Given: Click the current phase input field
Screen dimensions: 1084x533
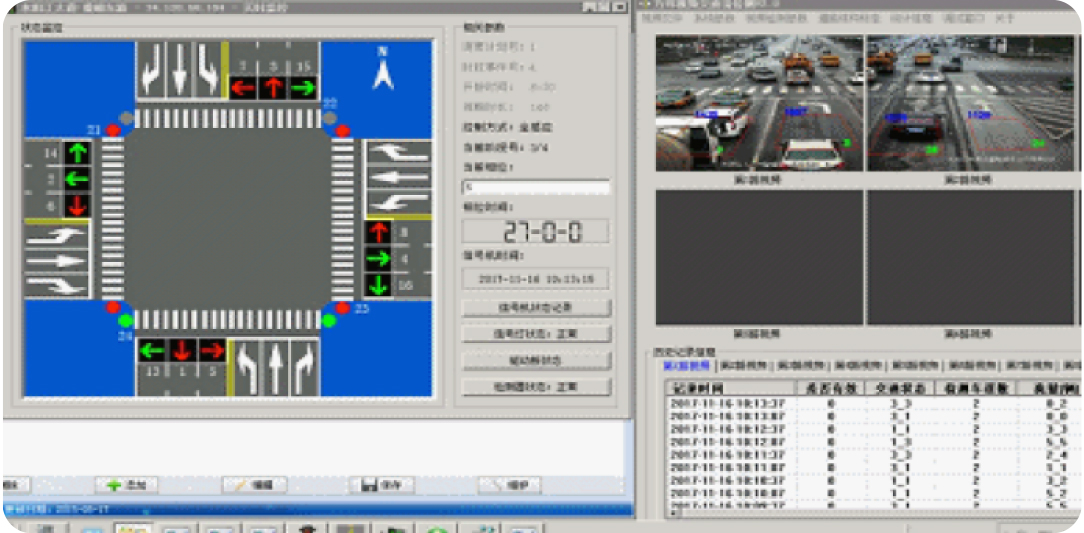Looking at the screenshot, I should [535, 187].
